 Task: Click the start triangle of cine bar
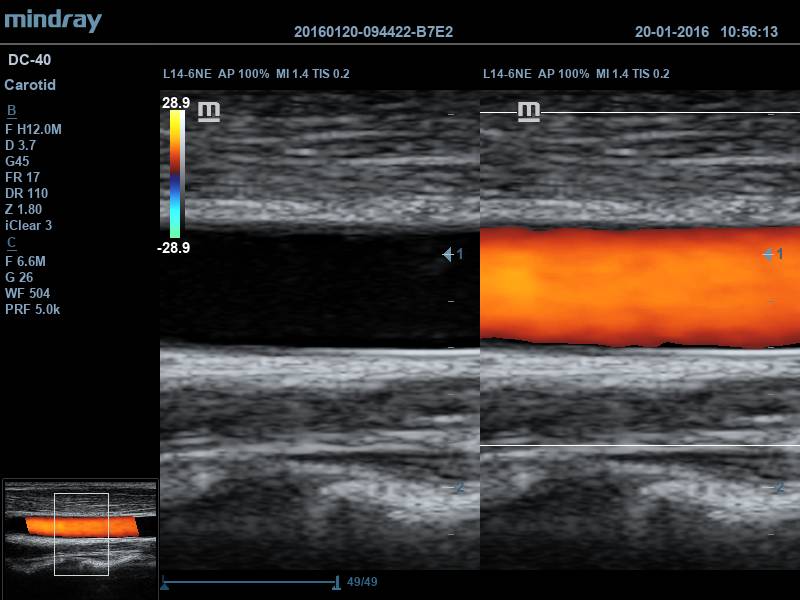[165, 581]
